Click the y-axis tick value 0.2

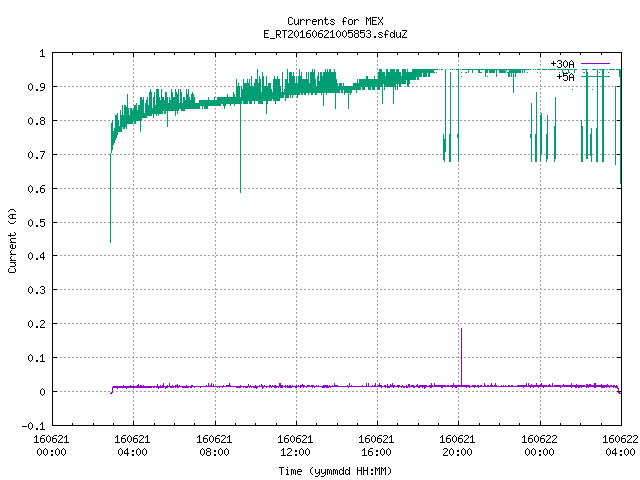click(x=36, y=324)
